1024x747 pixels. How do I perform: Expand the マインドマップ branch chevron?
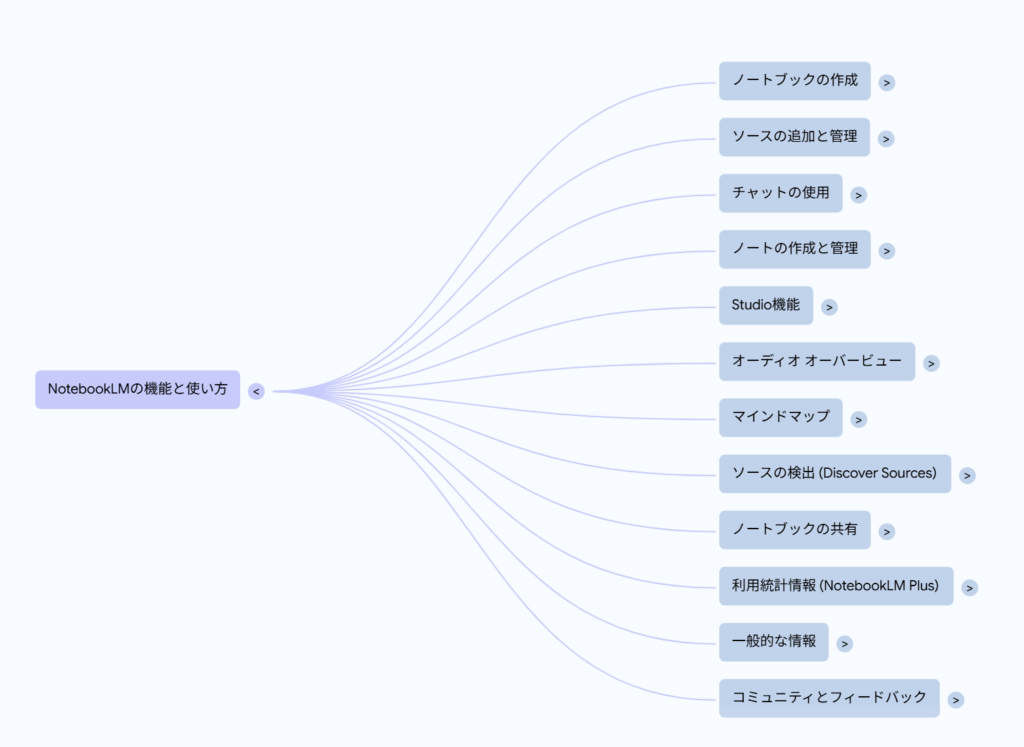(859, 420)
